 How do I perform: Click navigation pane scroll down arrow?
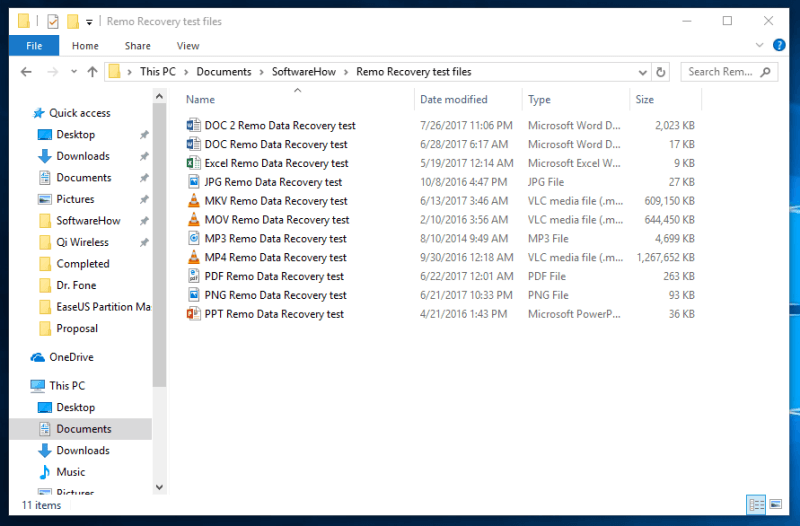pyautogui.click(x=159, y=487)
